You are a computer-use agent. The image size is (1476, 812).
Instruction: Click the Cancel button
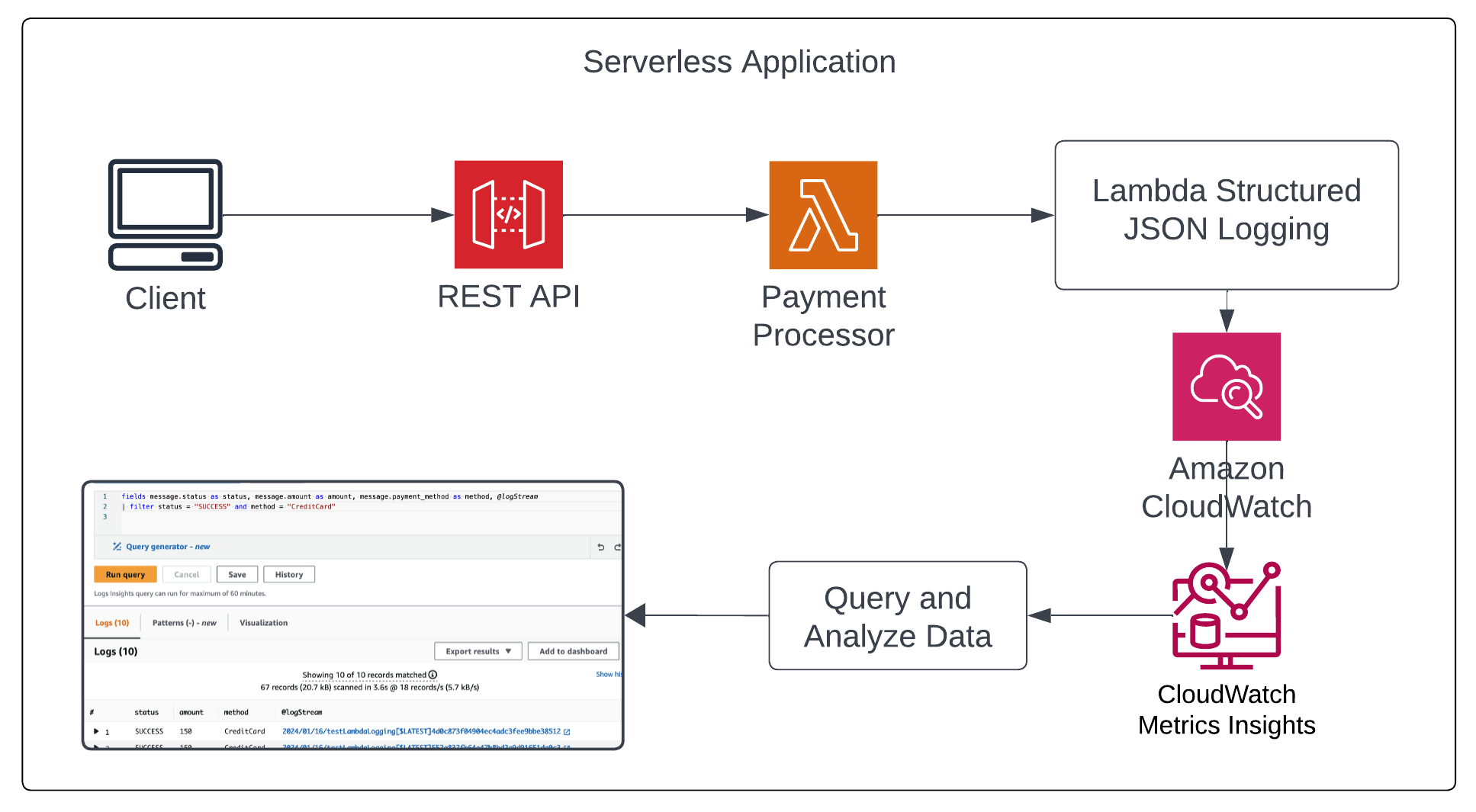(186, 575)
